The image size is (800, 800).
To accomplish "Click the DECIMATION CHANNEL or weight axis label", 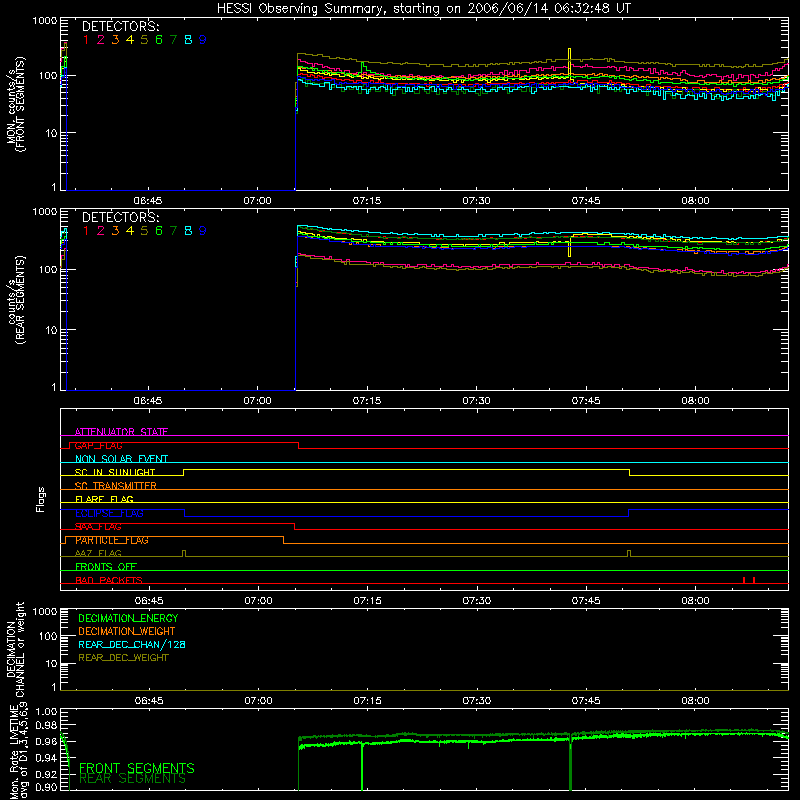I will (15, 649).
